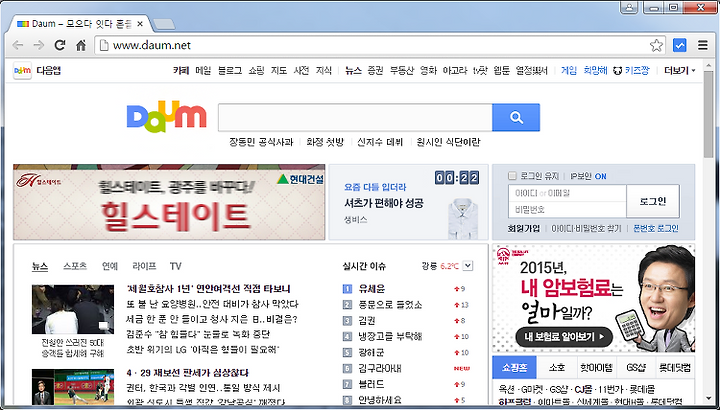Open the baseball news thumbnail
This screenshot has height=410, width=720.
(x=73, y=387)
